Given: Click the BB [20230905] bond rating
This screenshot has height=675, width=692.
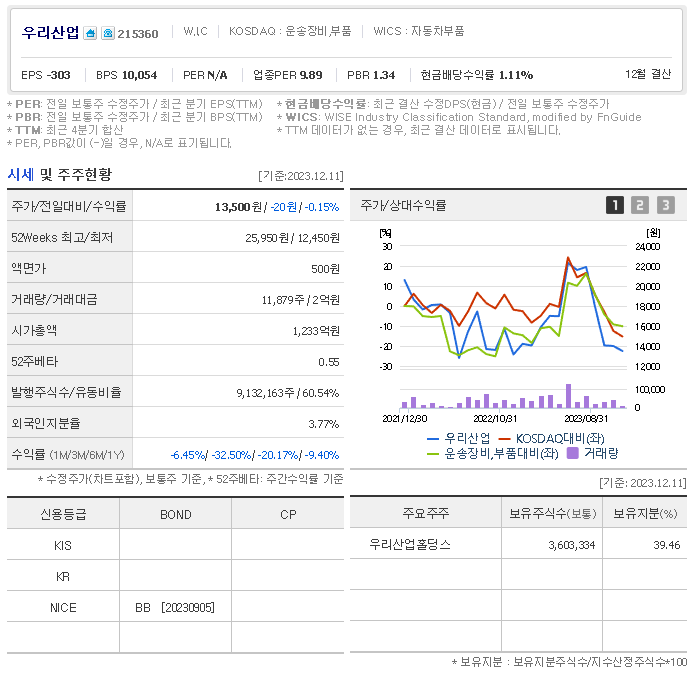Looking at the screenshot, I should [x=175, y=608].
